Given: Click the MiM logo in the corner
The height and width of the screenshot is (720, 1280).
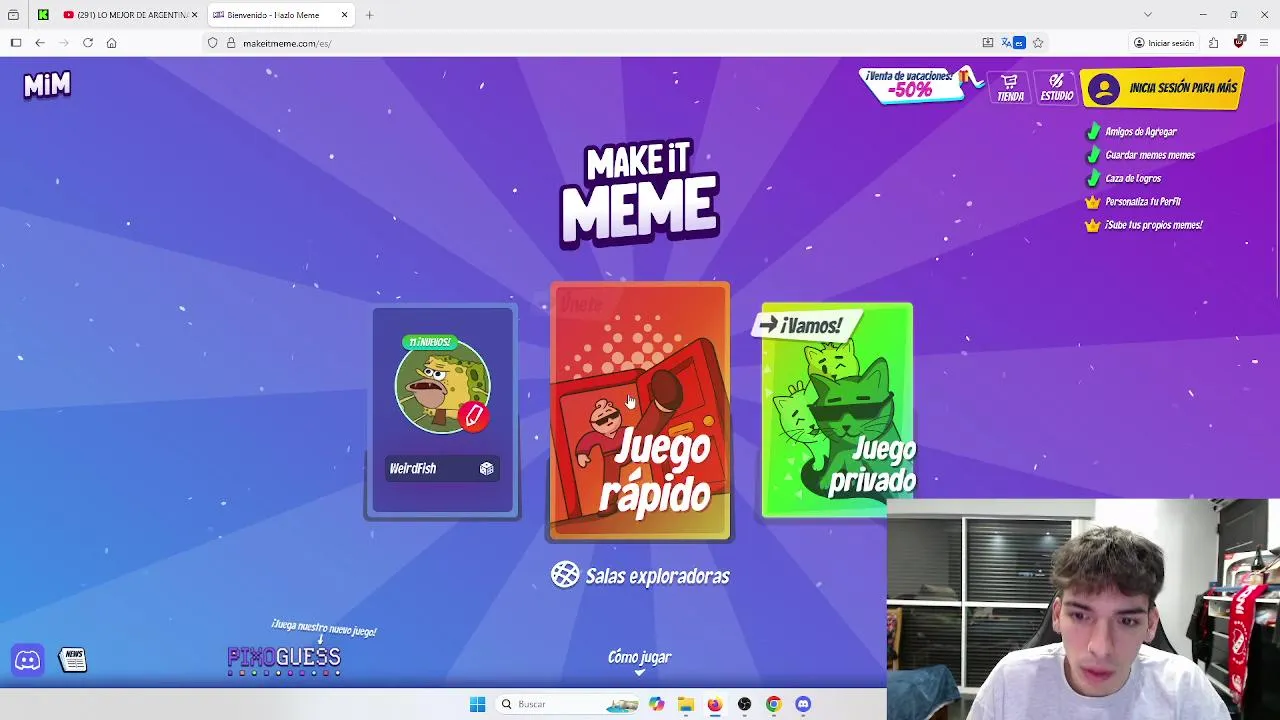Looking at the screenshot, I should [47, 86].
